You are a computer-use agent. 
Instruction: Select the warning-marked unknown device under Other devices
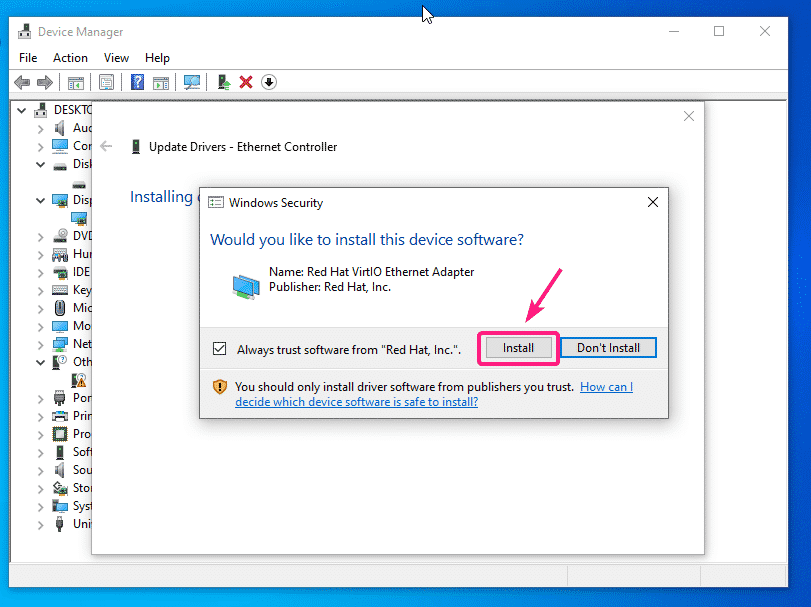(x=79, y=381)
